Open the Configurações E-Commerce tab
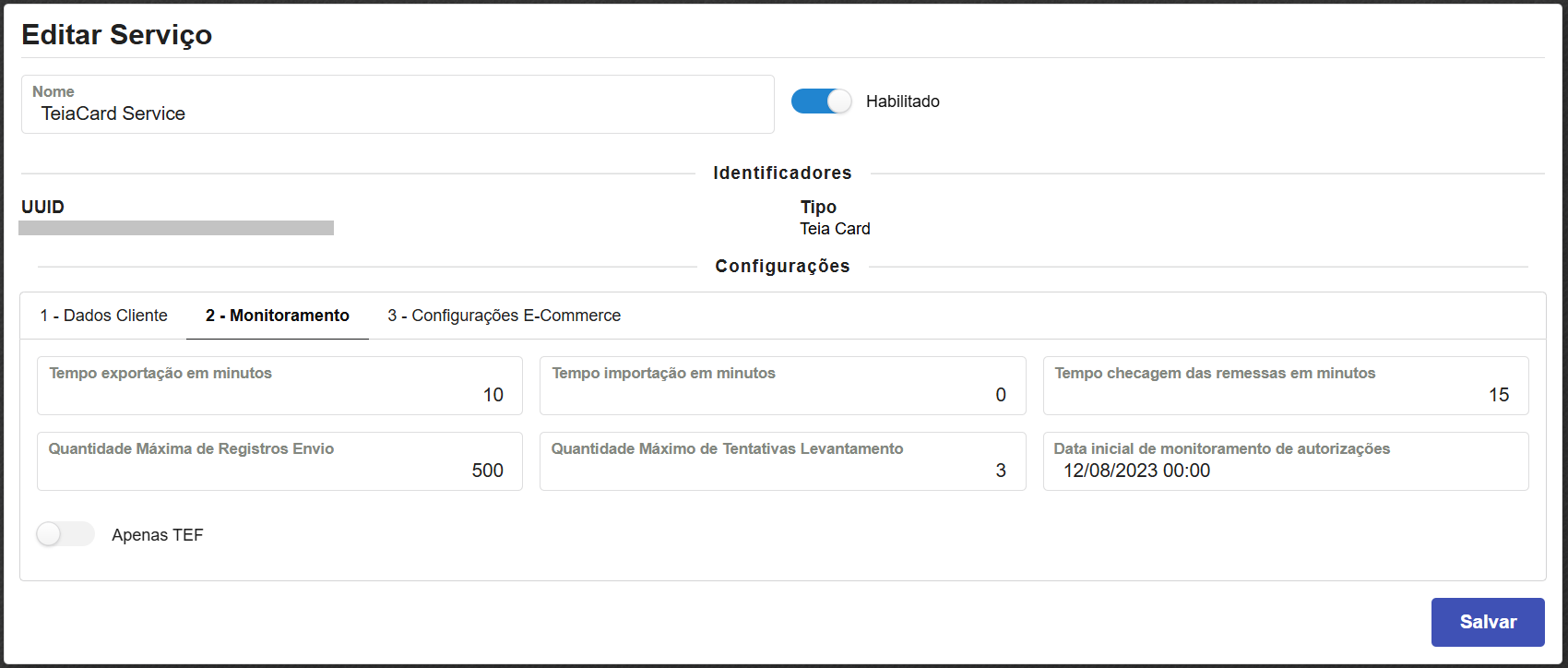The width and height of the screenshot is (1568, 668). tap(504, 316)
